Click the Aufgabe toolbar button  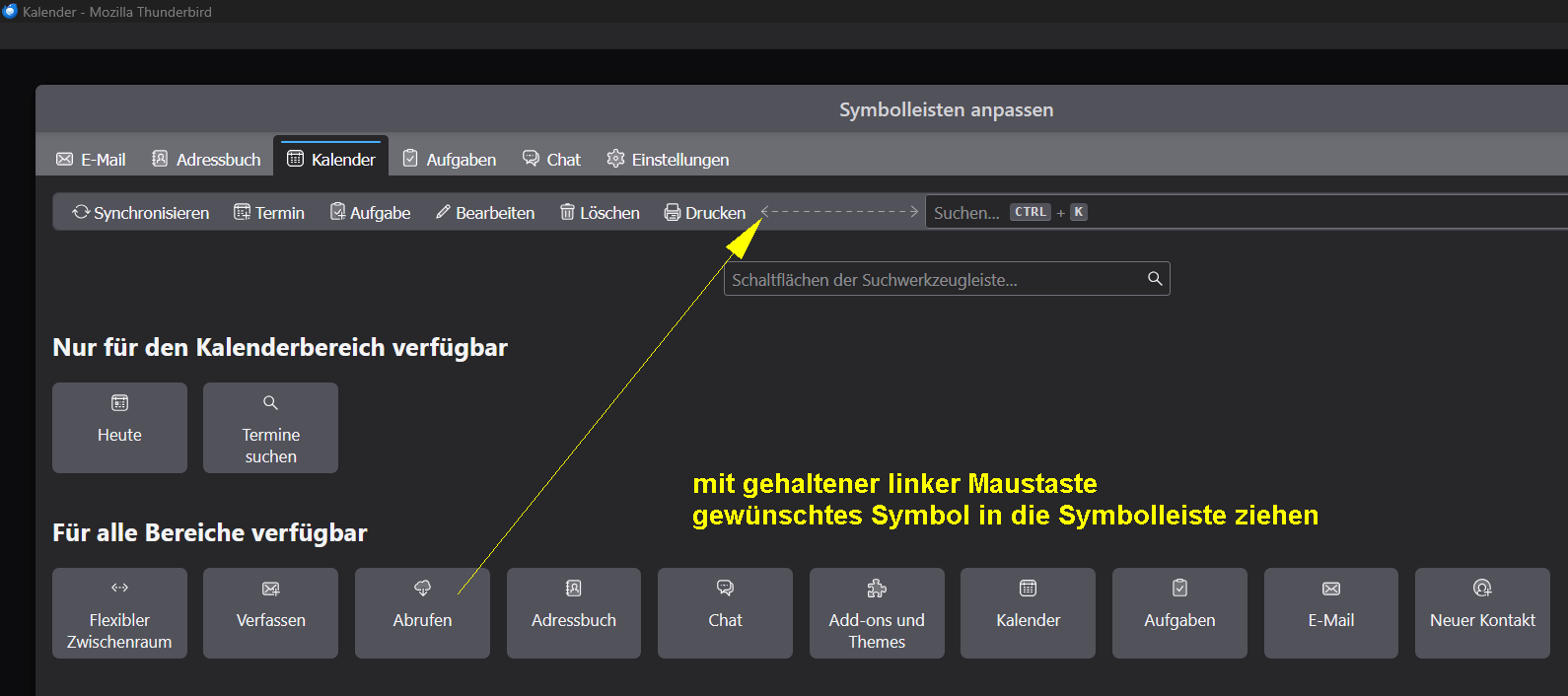pos(370,212)
